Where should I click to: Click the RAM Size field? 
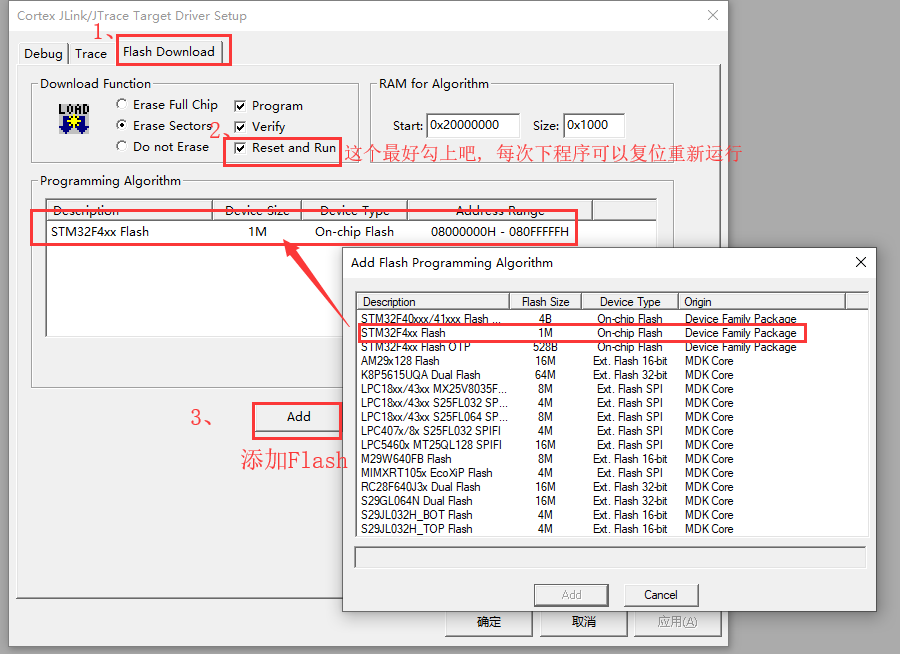point(594,125)
